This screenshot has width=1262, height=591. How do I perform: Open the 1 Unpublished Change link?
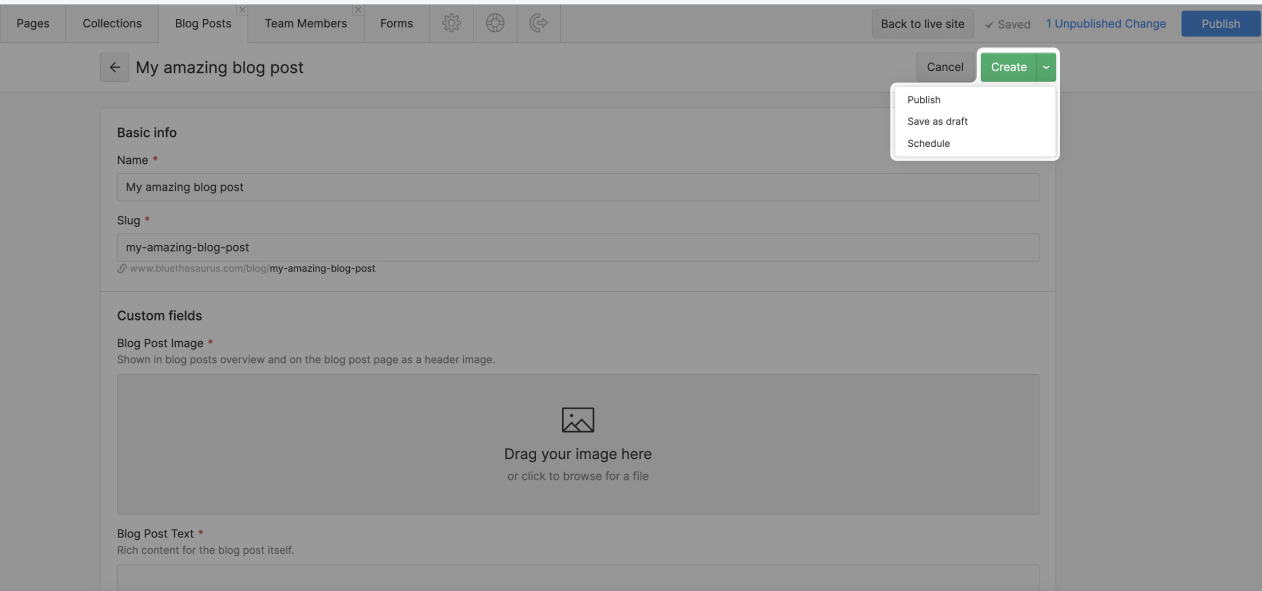(1106, 24)
